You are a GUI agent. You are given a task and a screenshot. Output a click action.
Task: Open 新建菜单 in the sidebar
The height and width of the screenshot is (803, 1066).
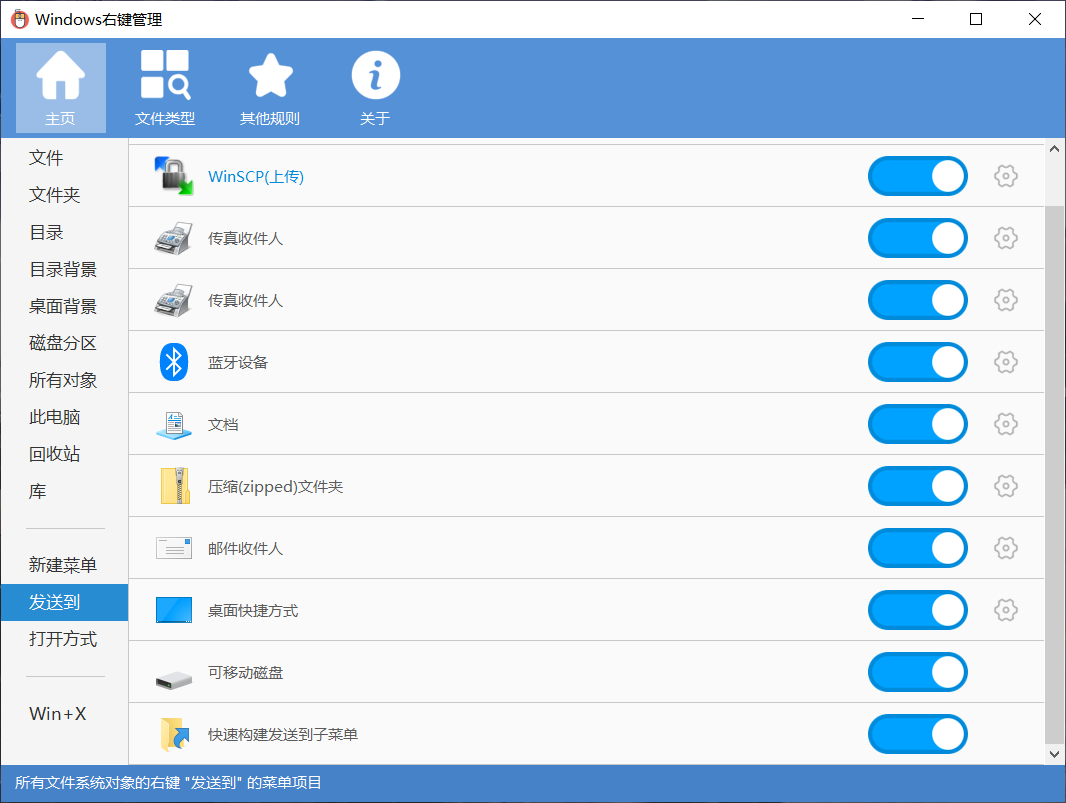pyautogui.click(x=65, y=565)
